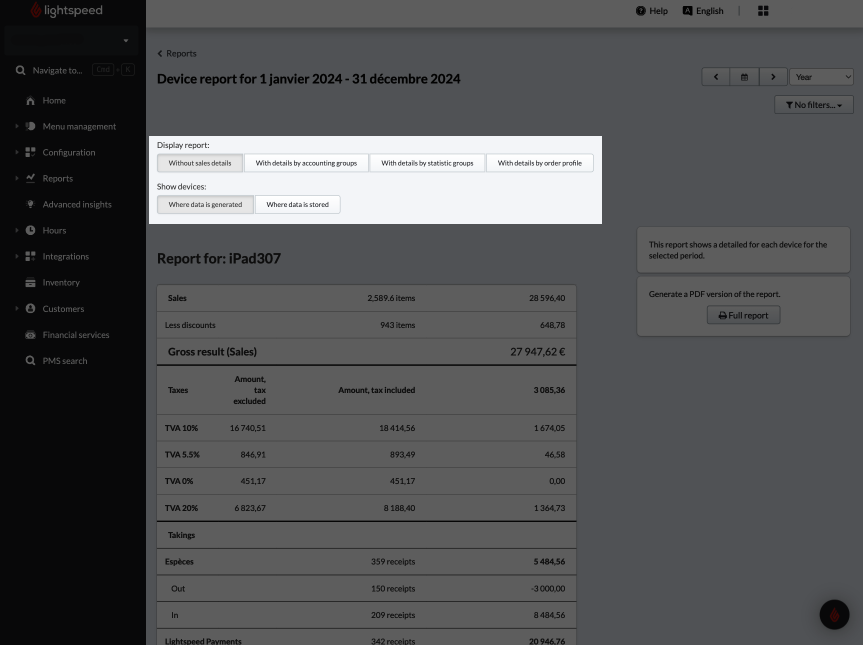Click the Configuration grid icon
Screen dimensions: 863x645
tap(30, 152)
